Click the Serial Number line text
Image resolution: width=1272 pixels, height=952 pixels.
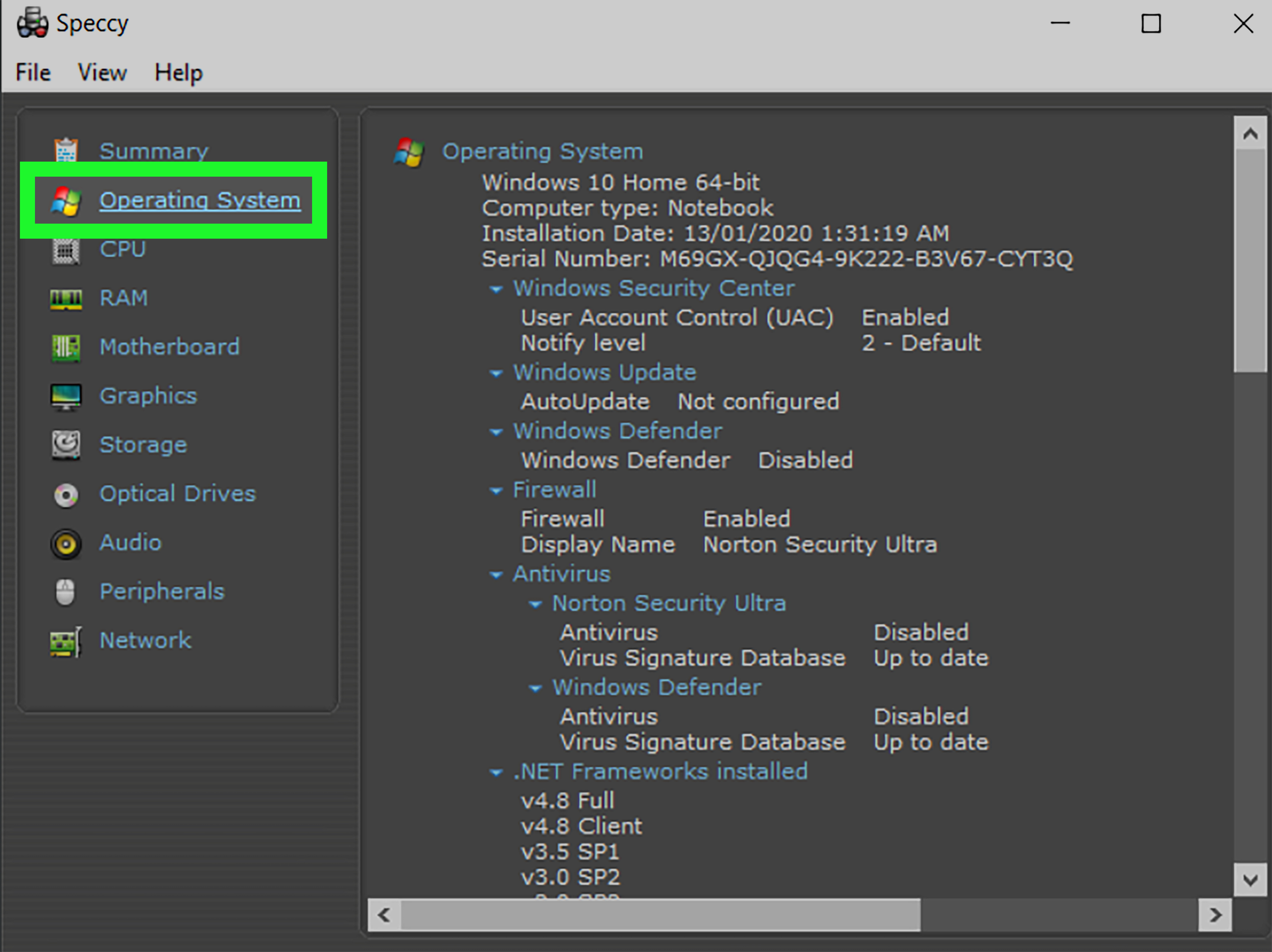(x=778, y=259)
